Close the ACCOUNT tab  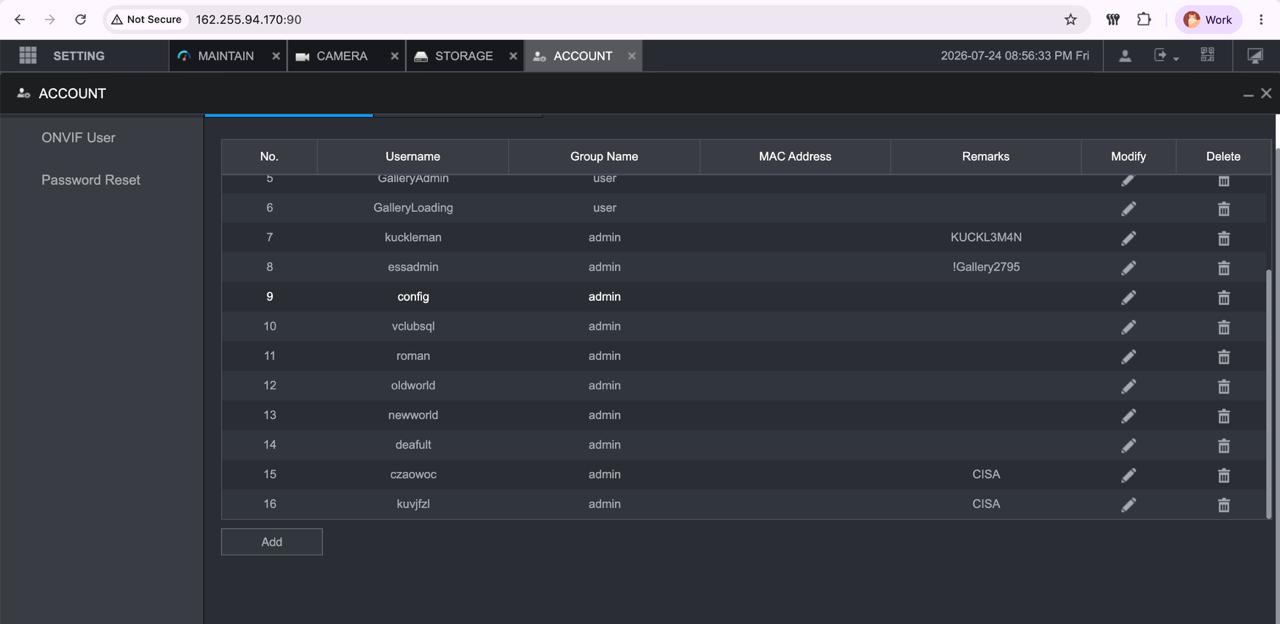[x=631, y=56]
